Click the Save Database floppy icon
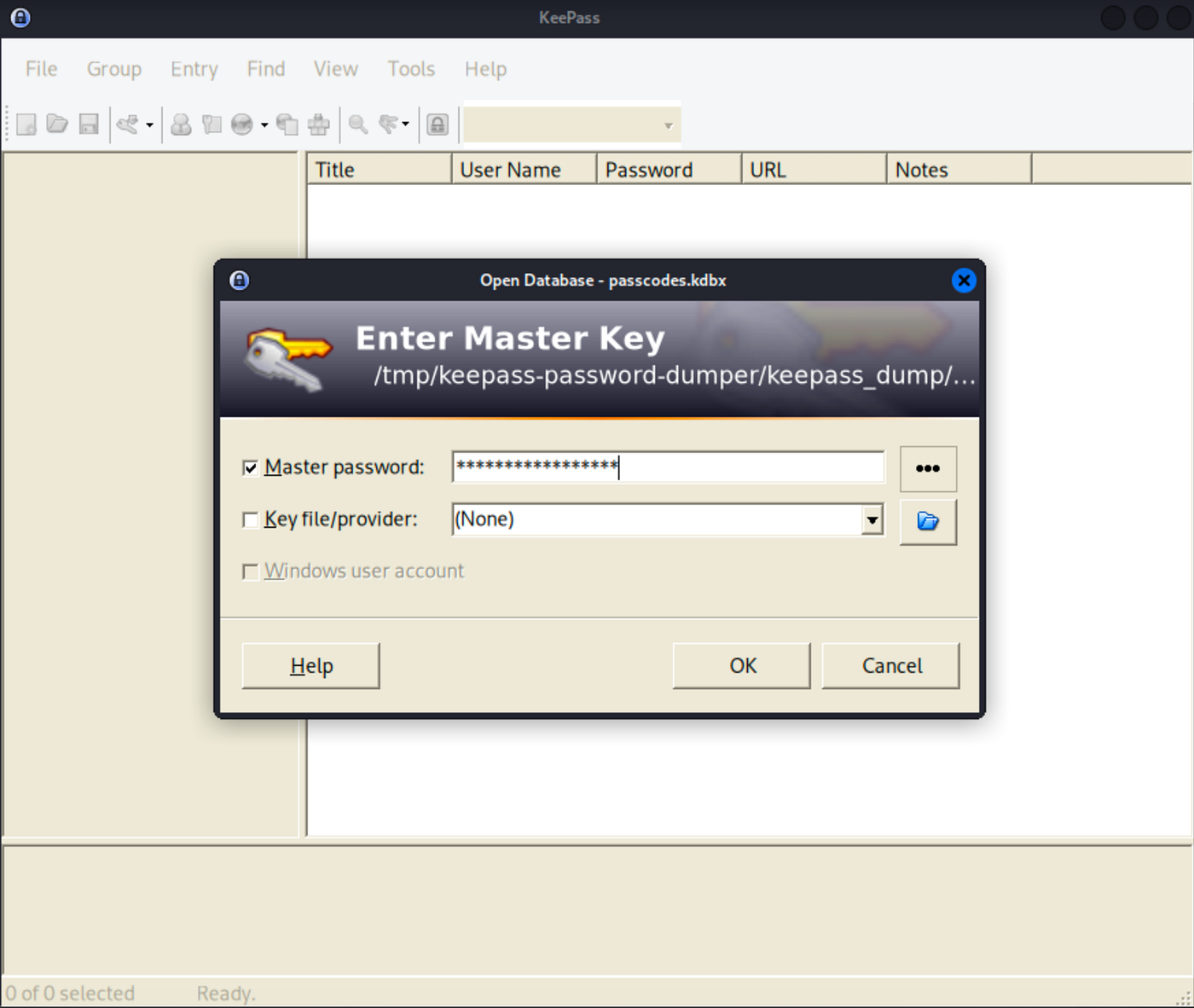 (89, 125)
